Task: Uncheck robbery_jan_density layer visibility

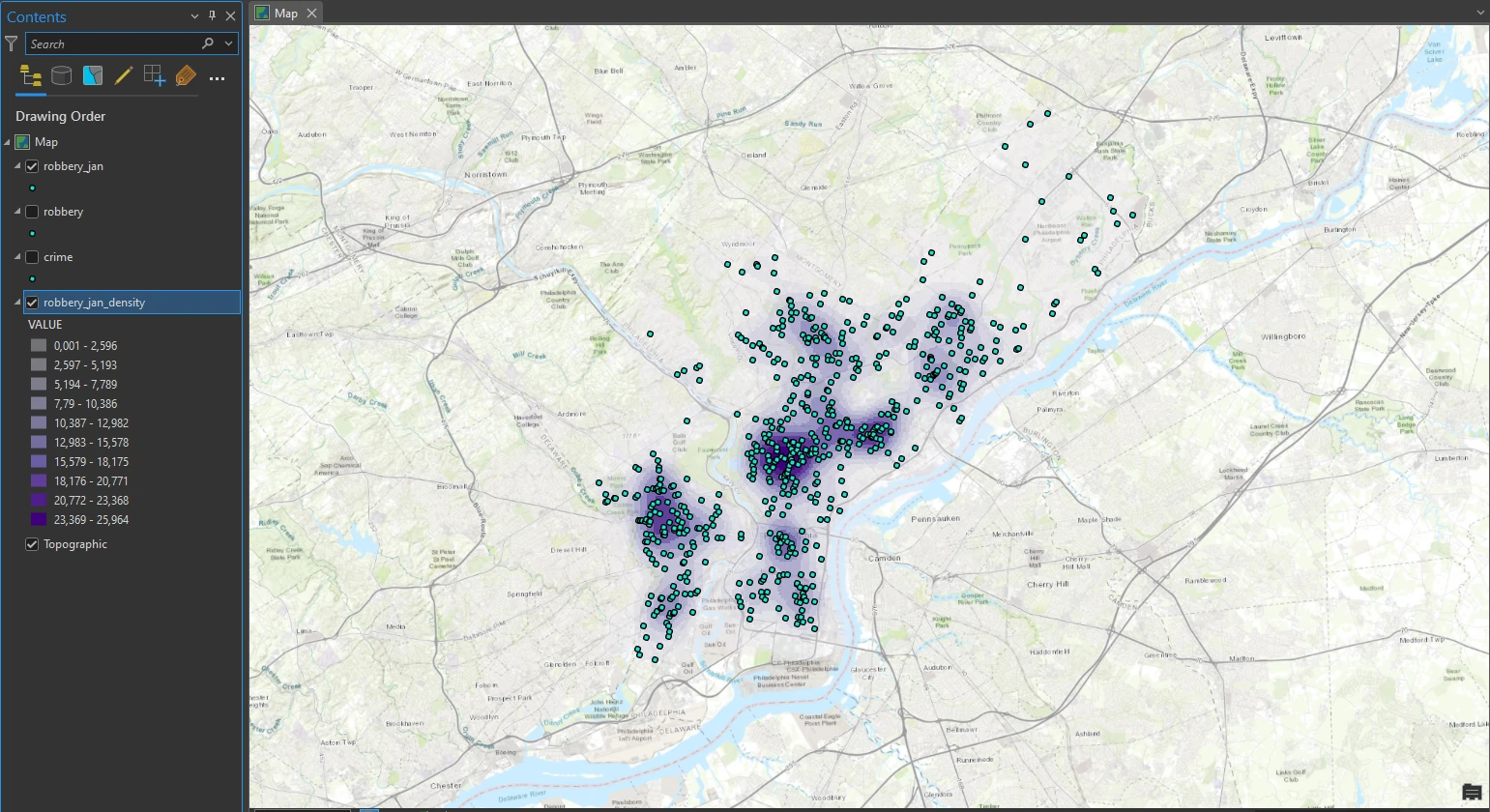Action: [x=32, y=303]
